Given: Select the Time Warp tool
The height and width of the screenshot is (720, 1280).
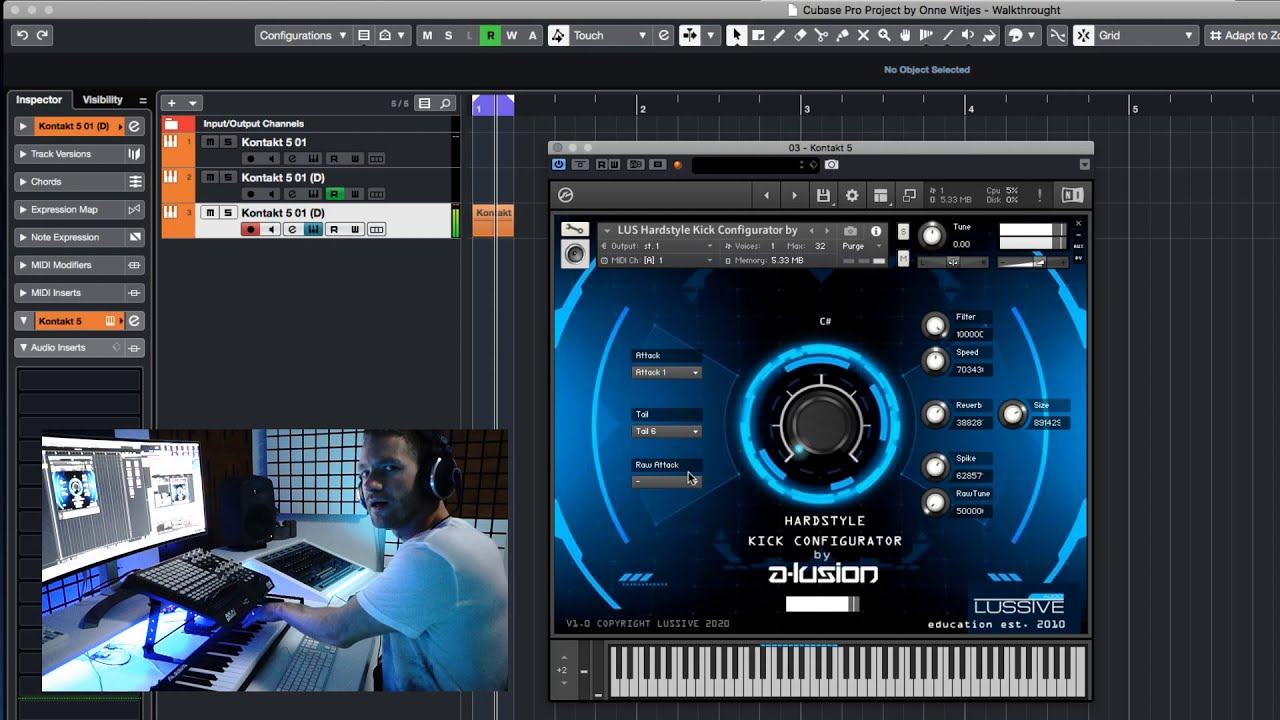Looking at the screenshot, I should point(926,35).
